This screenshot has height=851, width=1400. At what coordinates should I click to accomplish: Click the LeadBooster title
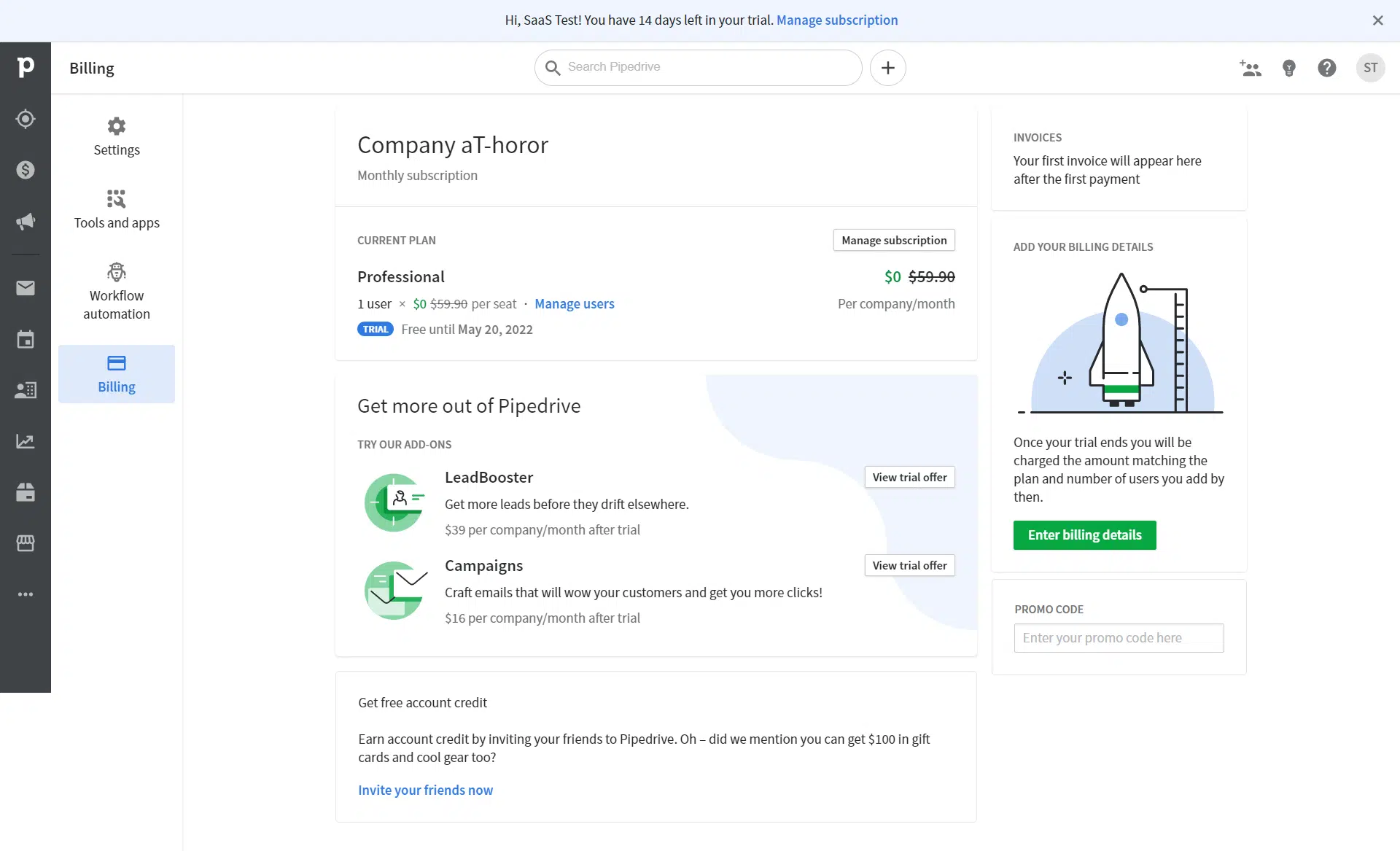coord(489,478)
